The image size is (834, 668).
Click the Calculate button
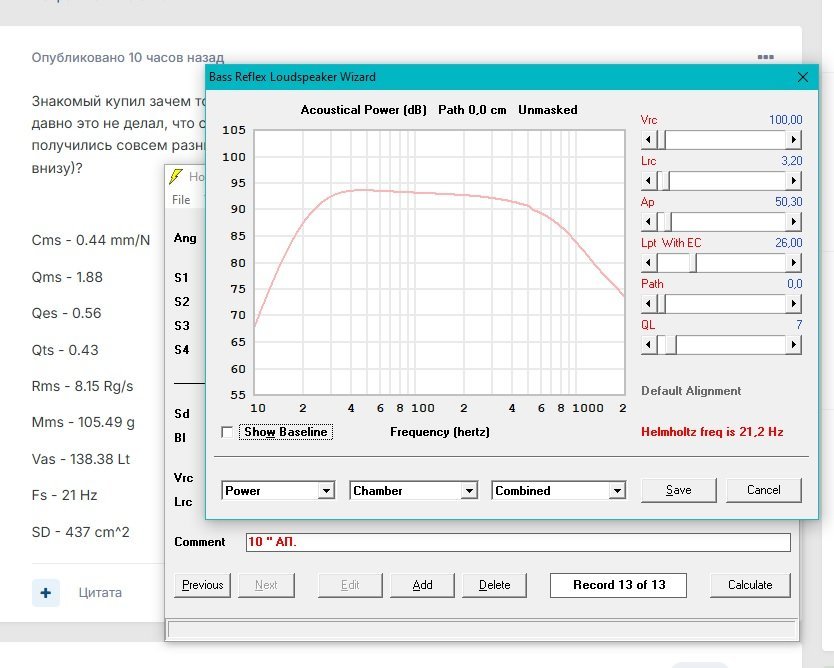click(750, 585)
